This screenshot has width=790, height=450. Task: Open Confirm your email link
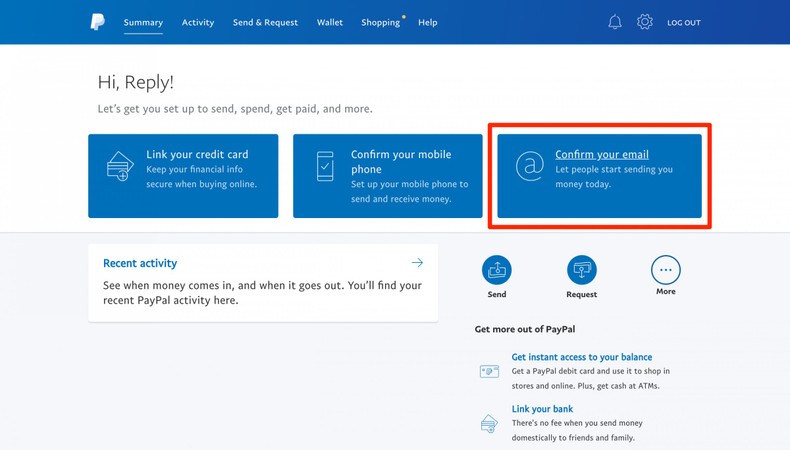pyautogui.click(x=602, y=154)
